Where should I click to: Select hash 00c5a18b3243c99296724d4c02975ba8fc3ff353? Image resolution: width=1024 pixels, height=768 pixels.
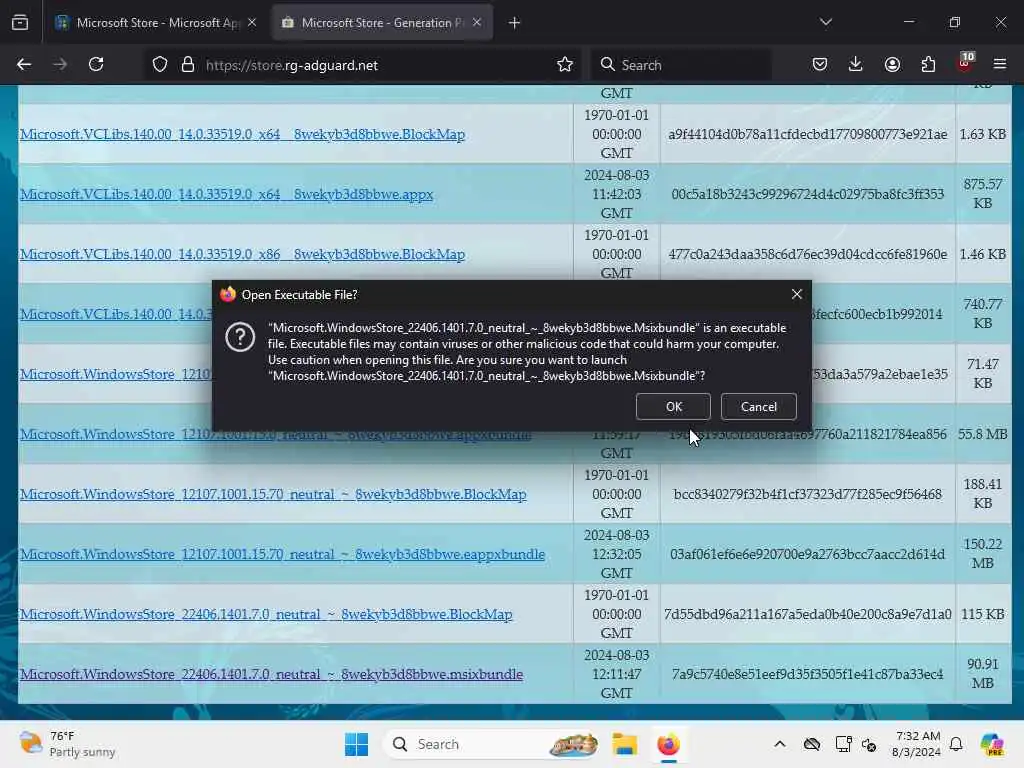pyautogui.click(x=807, y=195)
